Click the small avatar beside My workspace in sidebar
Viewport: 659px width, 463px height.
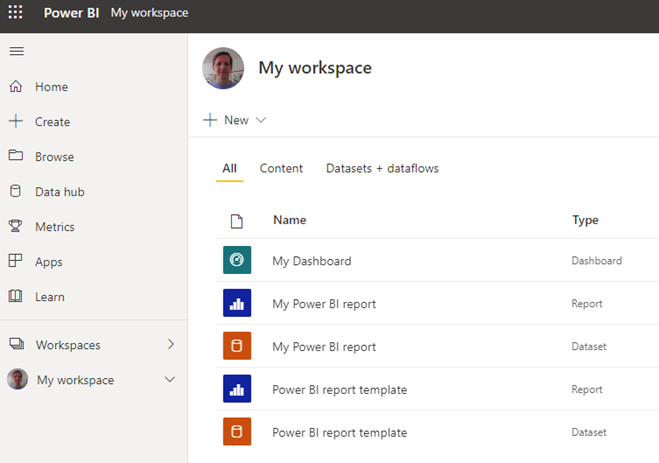pyautogui.click(x=18, y=379)
